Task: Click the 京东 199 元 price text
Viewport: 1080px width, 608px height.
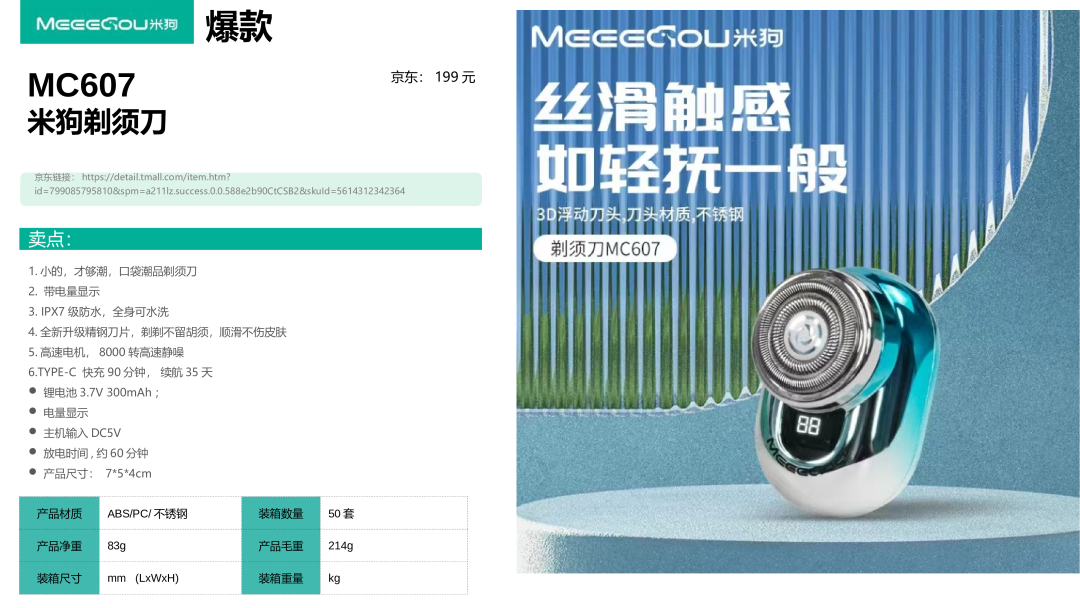Action: (x=433, y=77)
